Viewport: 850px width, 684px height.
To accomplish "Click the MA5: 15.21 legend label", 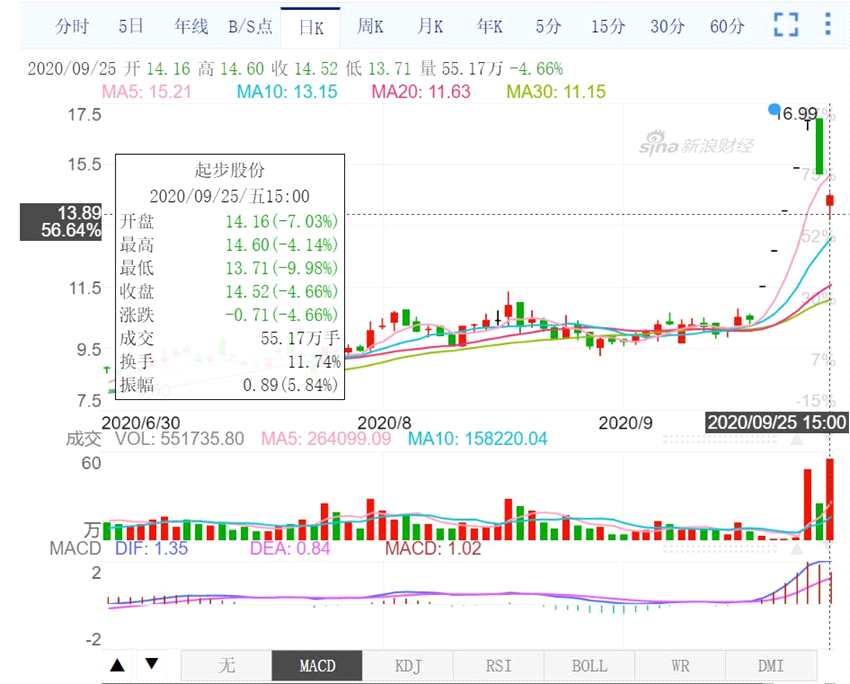I will pos(146,91).
